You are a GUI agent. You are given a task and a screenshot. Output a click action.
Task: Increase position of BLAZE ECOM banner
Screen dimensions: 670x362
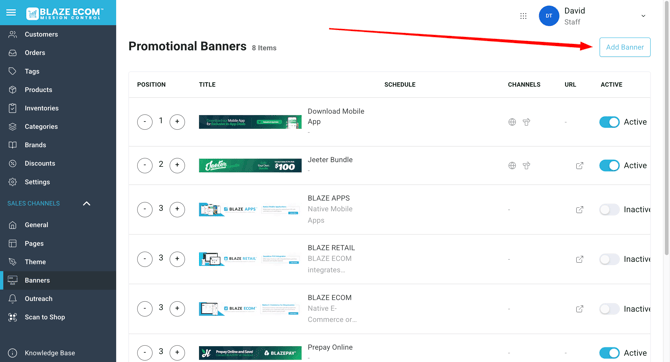[x=177, y=309]
